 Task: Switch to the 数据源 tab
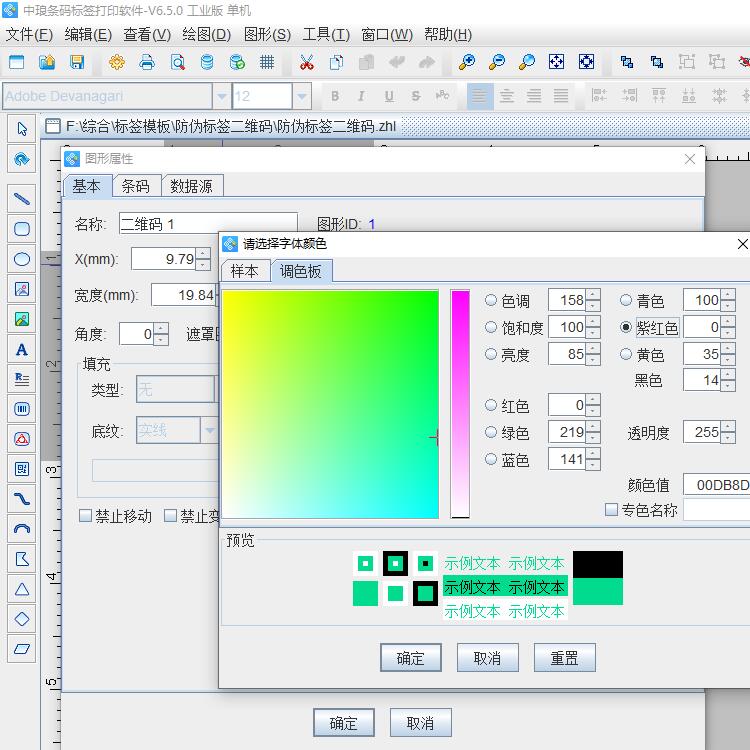[191, 186]
